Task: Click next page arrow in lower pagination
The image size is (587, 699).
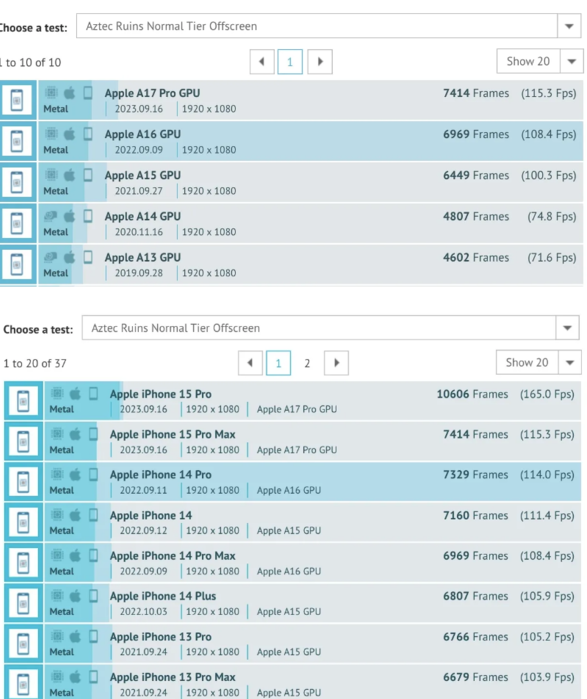Action: coord(337,363)
